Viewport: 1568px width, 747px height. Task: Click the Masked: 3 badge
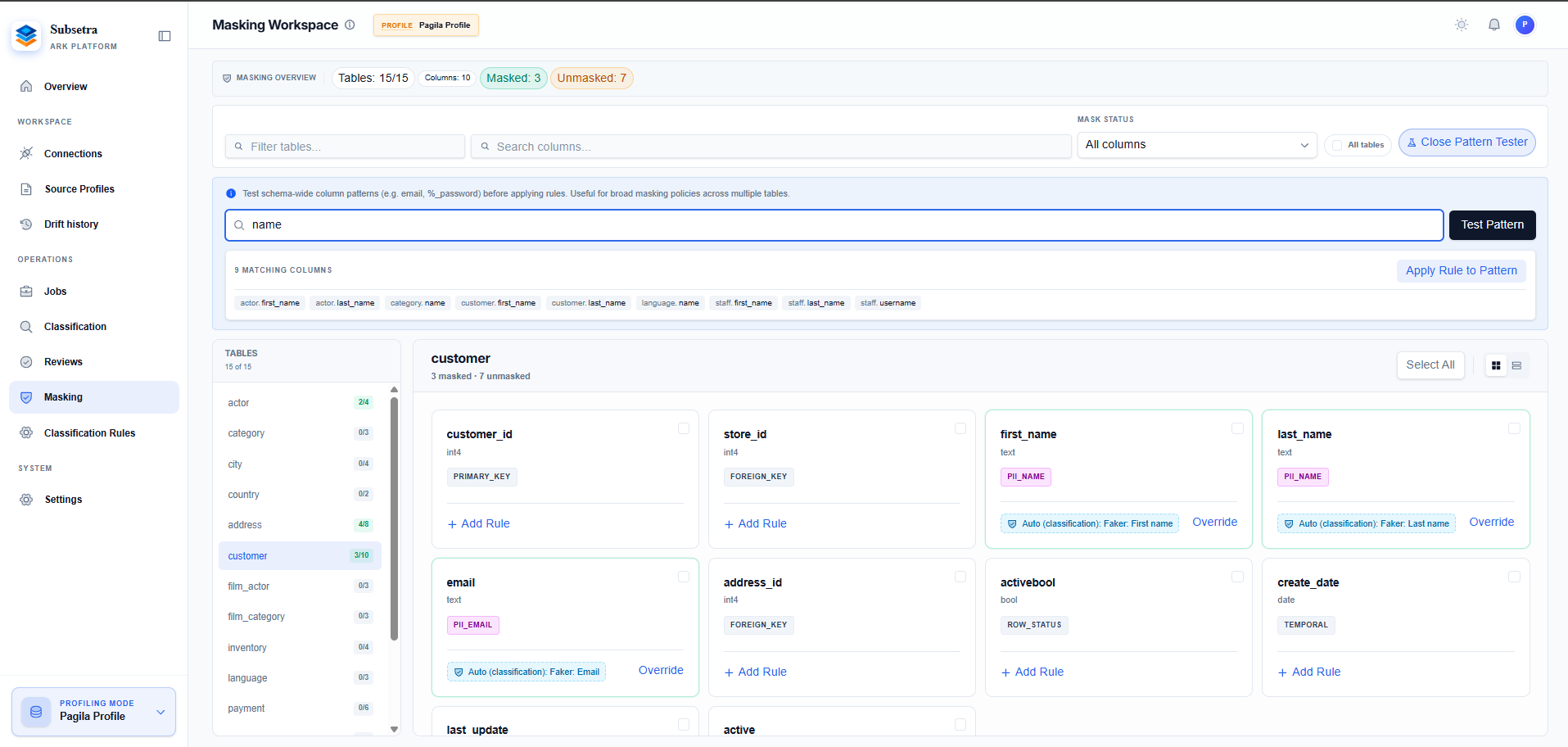click(x=513, y=79)
